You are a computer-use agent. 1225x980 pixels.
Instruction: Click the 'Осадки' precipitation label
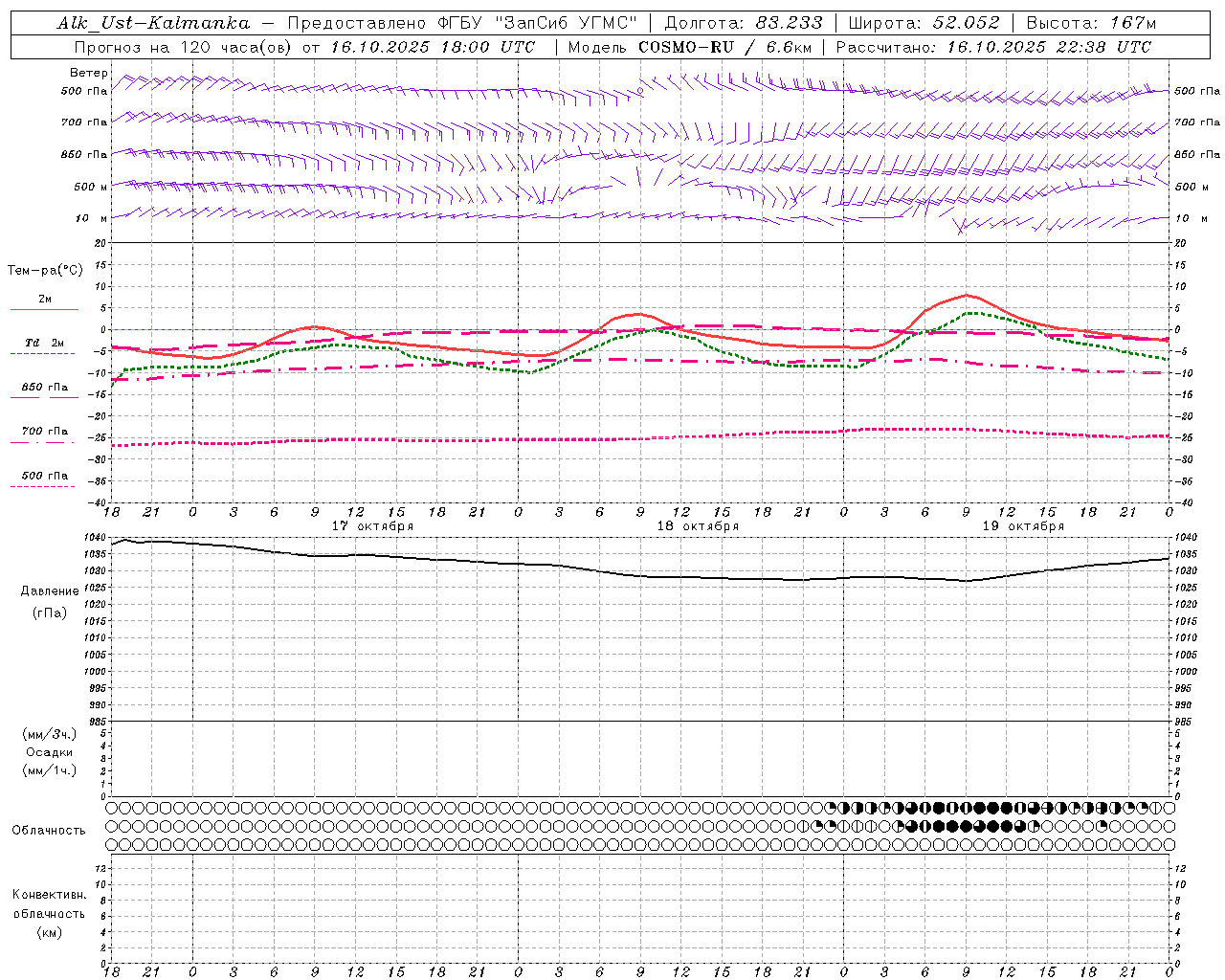[x=50, y=752]
